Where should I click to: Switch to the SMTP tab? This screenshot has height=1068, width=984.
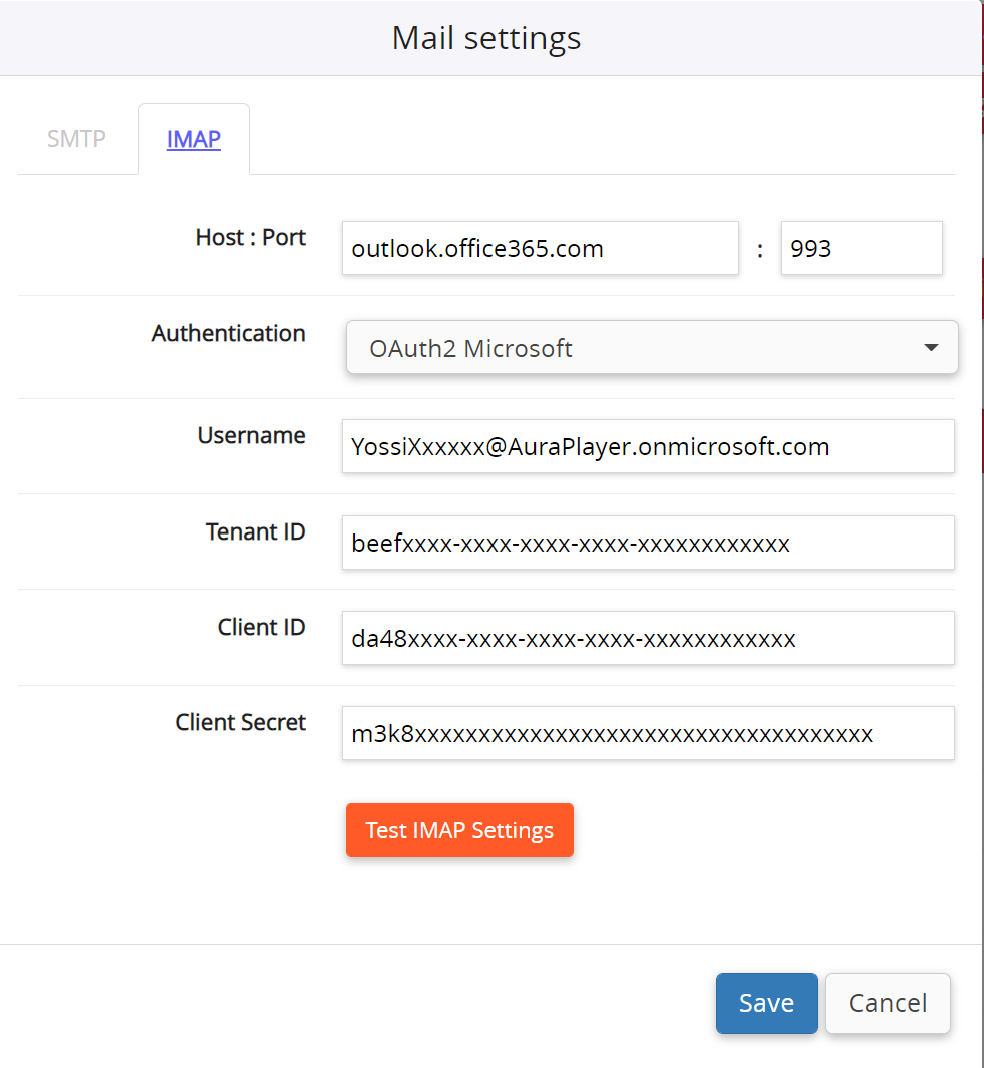point(76,139)
